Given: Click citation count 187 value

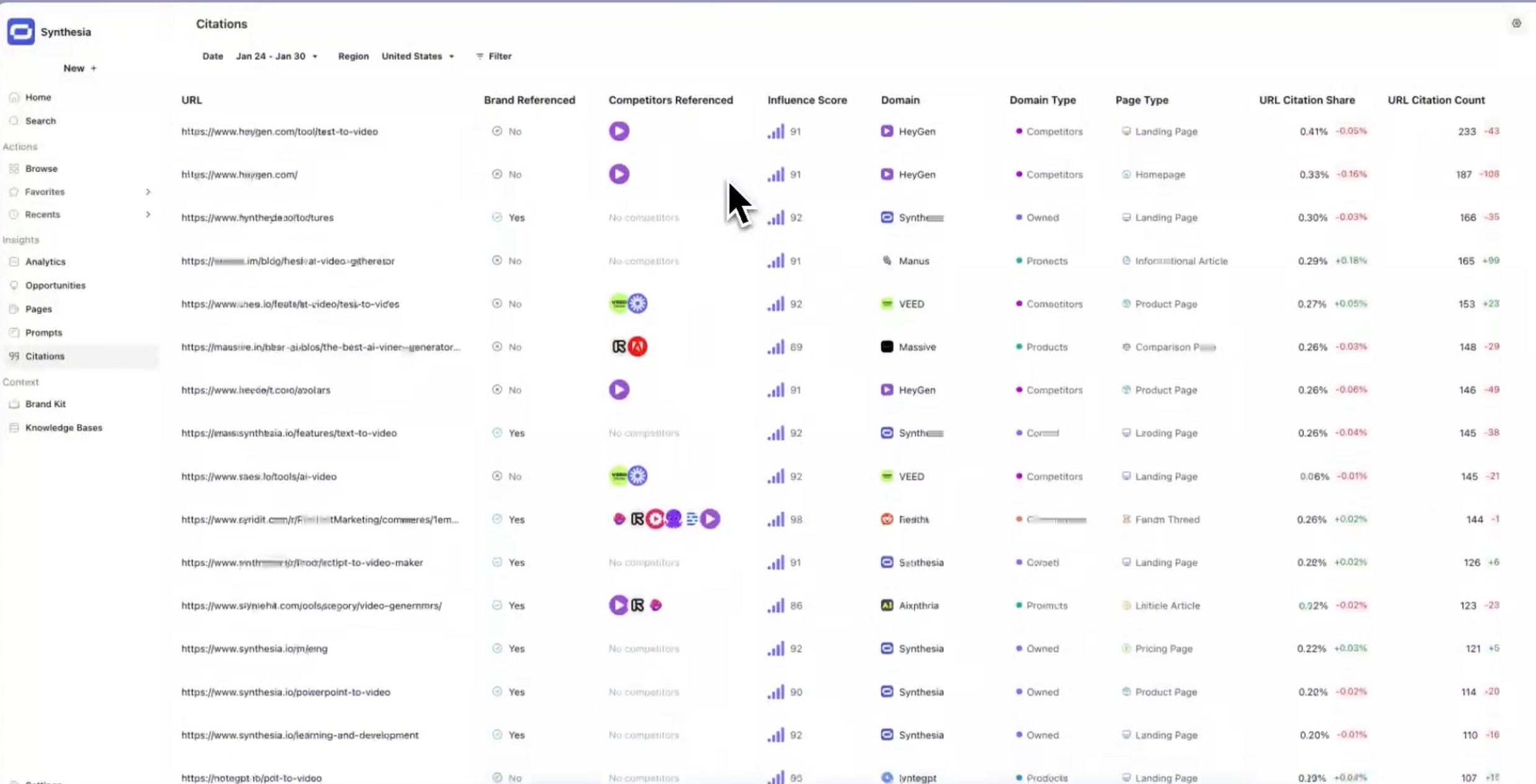Looking at the screenshot, I should [x=1463, y=174].
